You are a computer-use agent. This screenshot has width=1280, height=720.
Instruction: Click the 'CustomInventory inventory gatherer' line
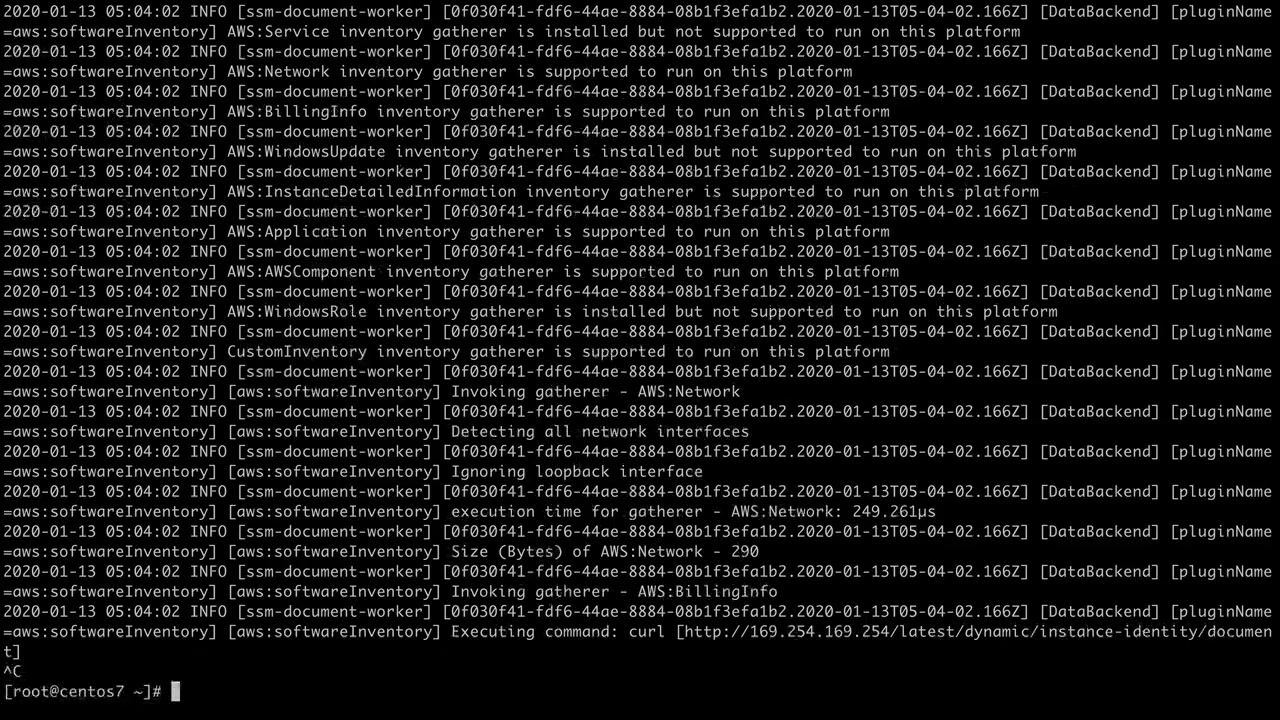coord(558,351)
